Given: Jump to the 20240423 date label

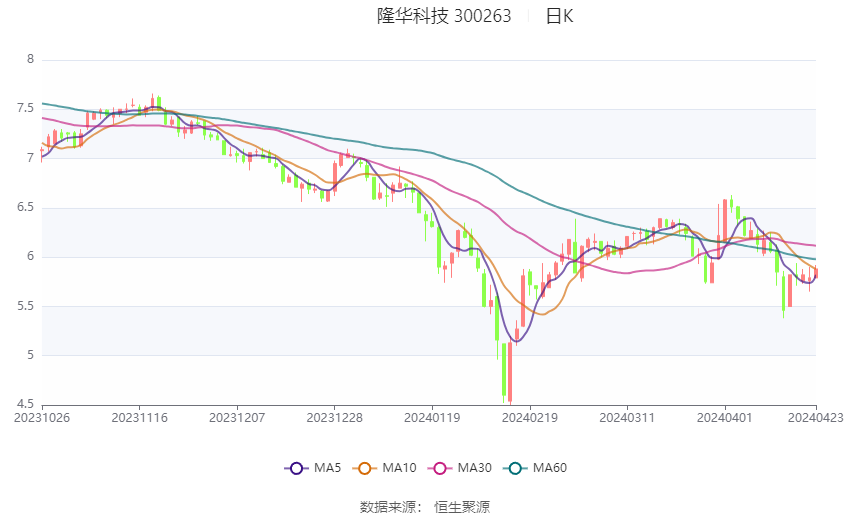Looking at the screenshot, I should [816, 417].
